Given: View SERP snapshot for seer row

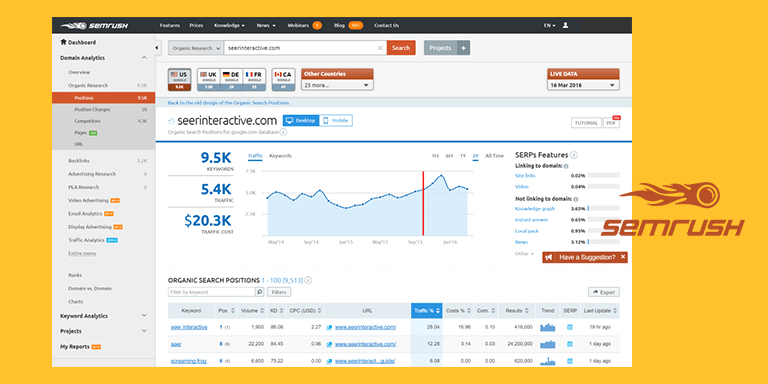Looking at the screenshot, I should coord(570,344).
